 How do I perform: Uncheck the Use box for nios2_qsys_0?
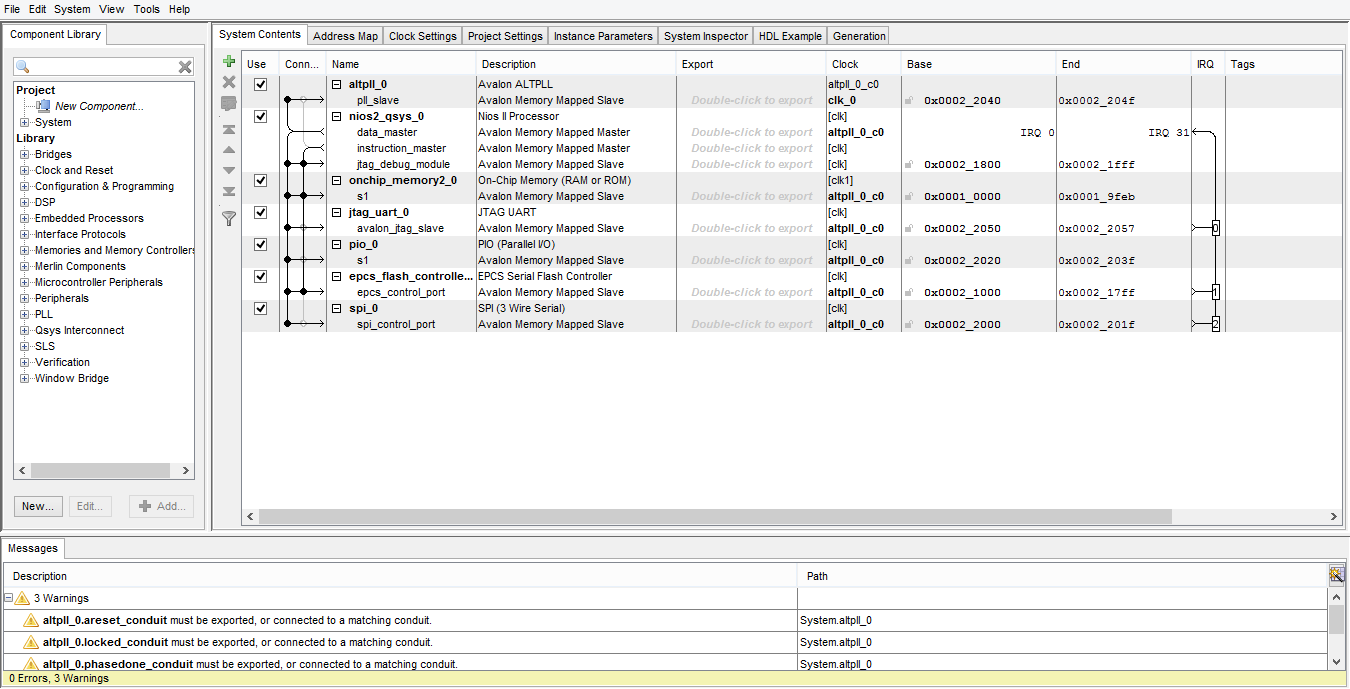click(261, 116)
